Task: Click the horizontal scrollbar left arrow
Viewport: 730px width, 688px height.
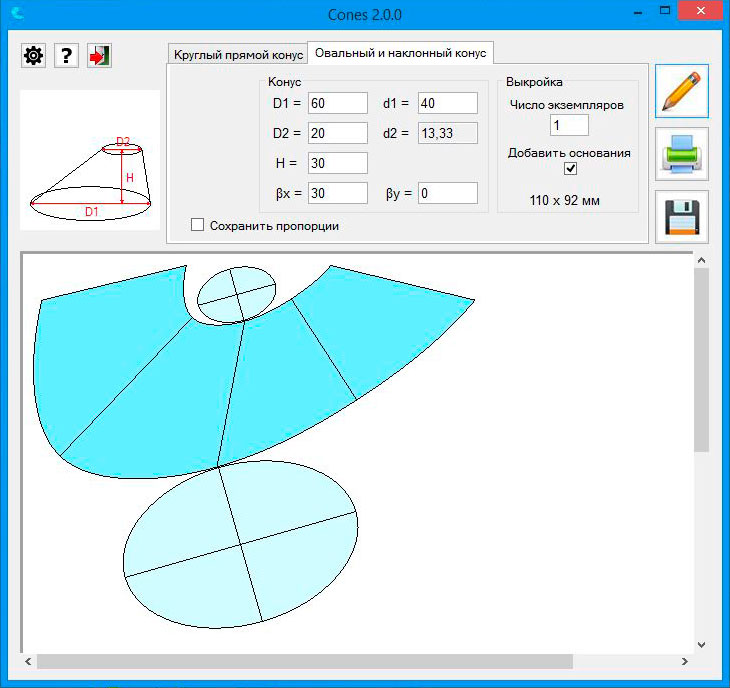Action: (x=28, y=662)
